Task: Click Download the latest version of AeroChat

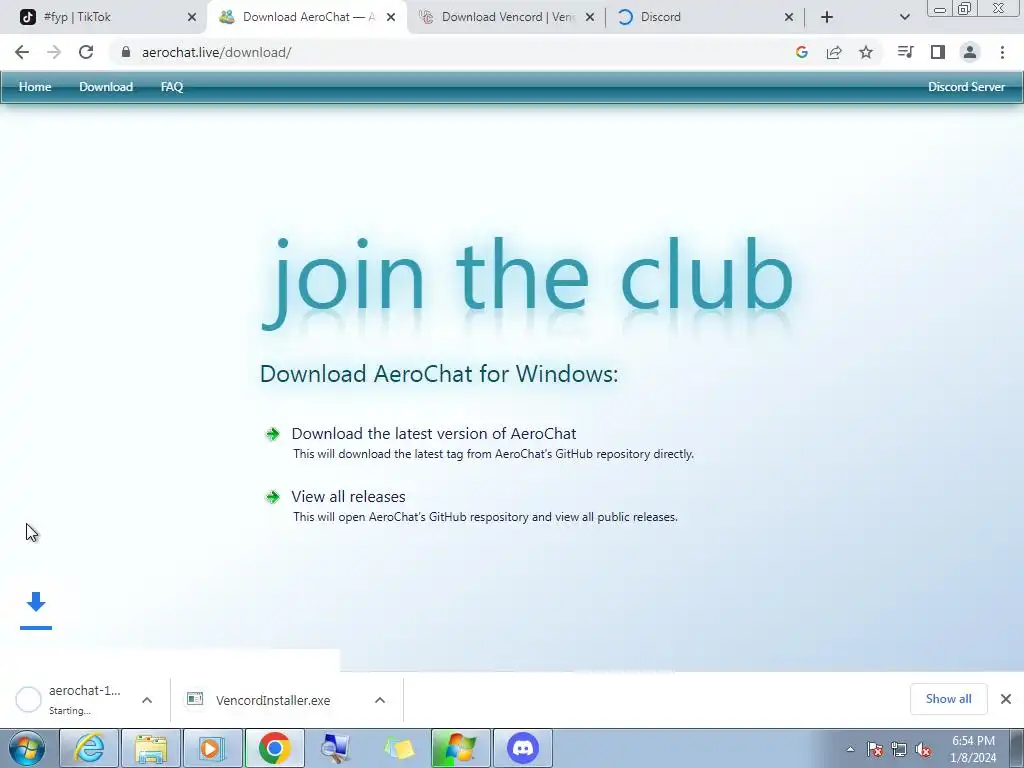Action: pos(434,434)
